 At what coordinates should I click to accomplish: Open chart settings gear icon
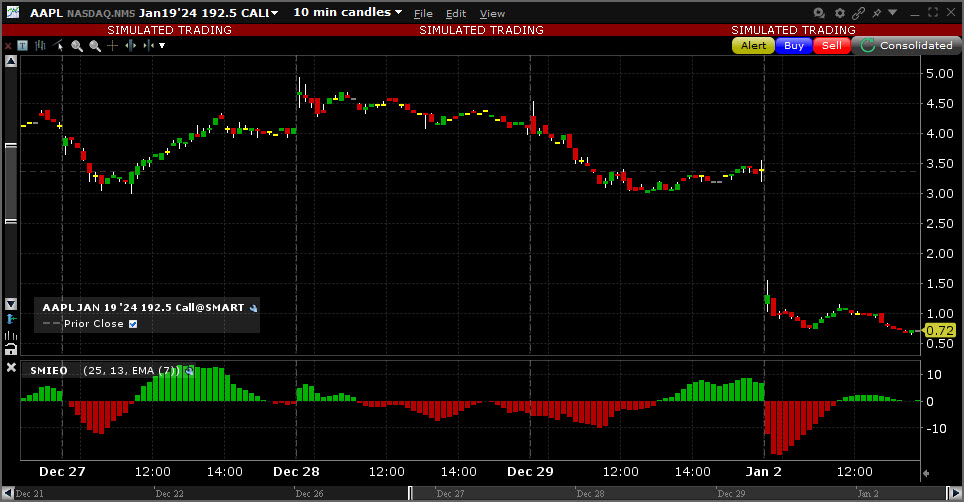840,13
